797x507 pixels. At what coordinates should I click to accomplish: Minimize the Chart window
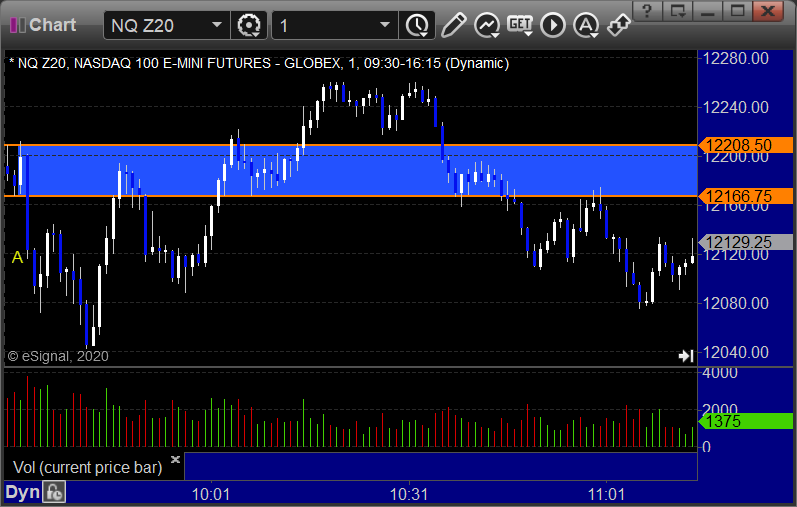[708, 11]
